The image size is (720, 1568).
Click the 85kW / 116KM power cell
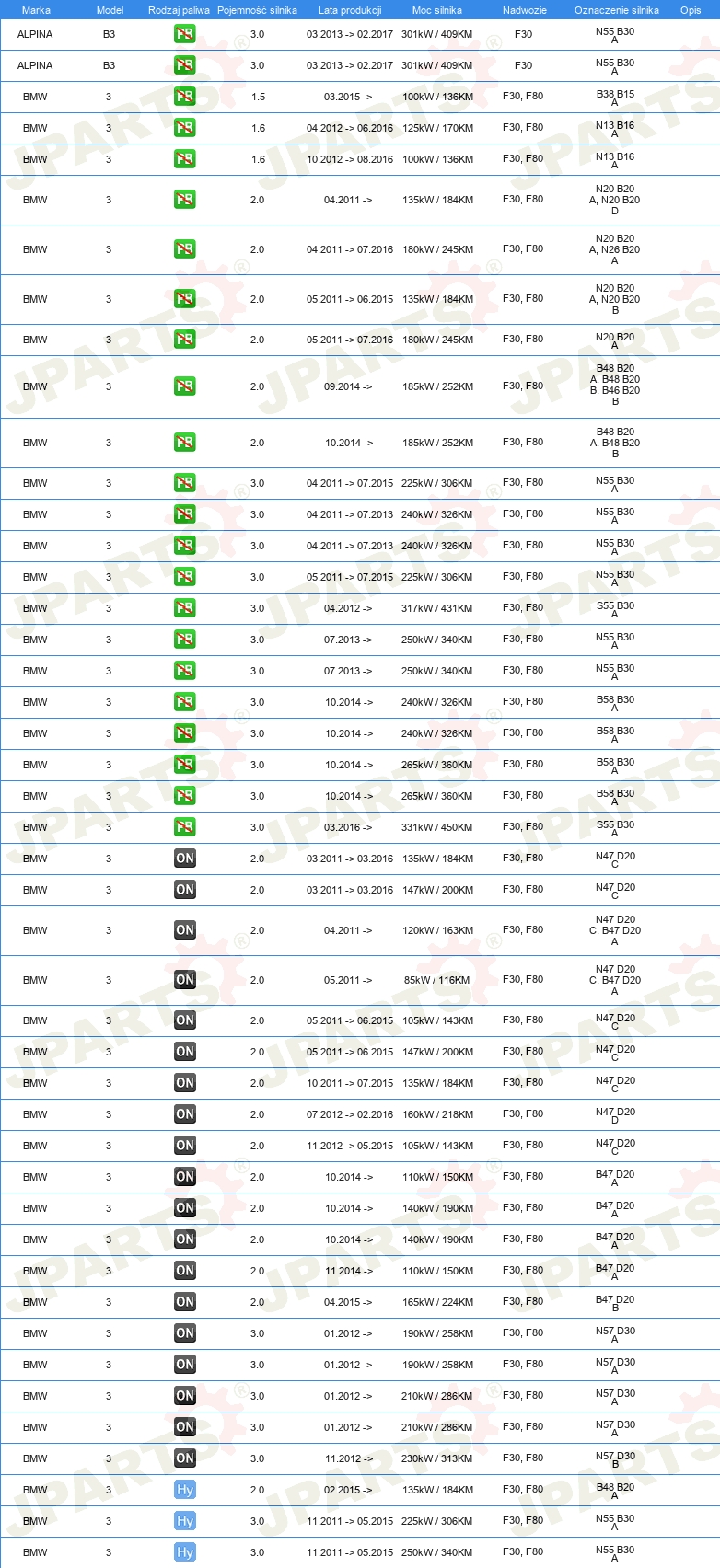pyautogui.click(x=437, y=980)
